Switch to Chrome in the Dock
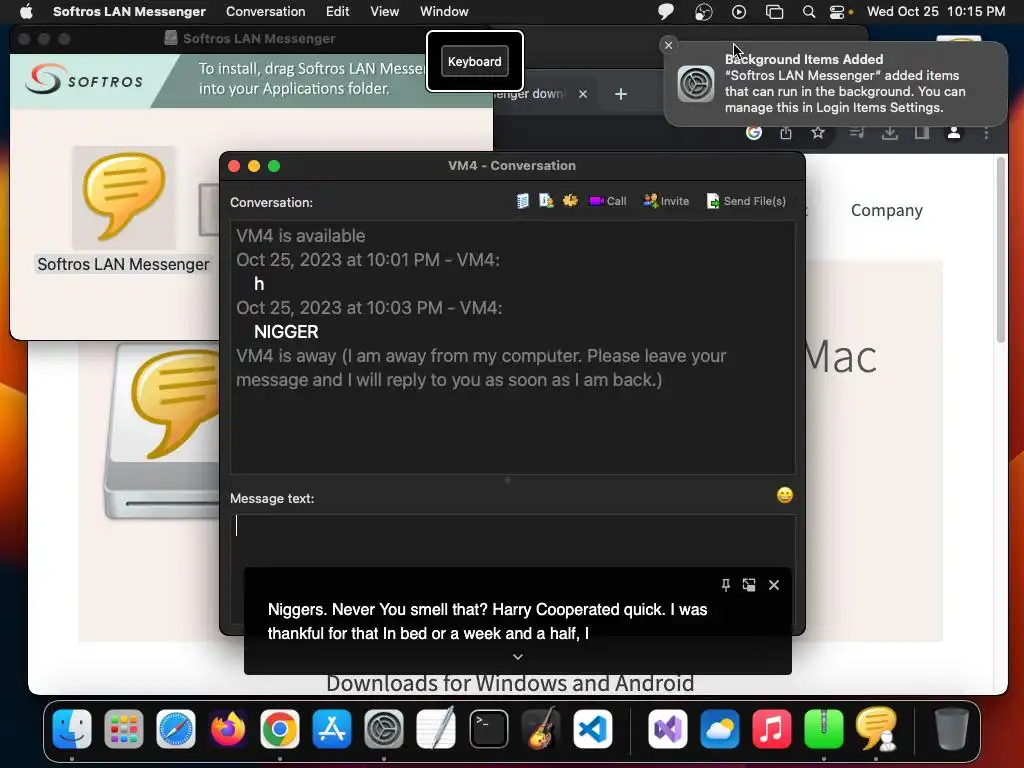1024x768 pixels. [280, 729]
